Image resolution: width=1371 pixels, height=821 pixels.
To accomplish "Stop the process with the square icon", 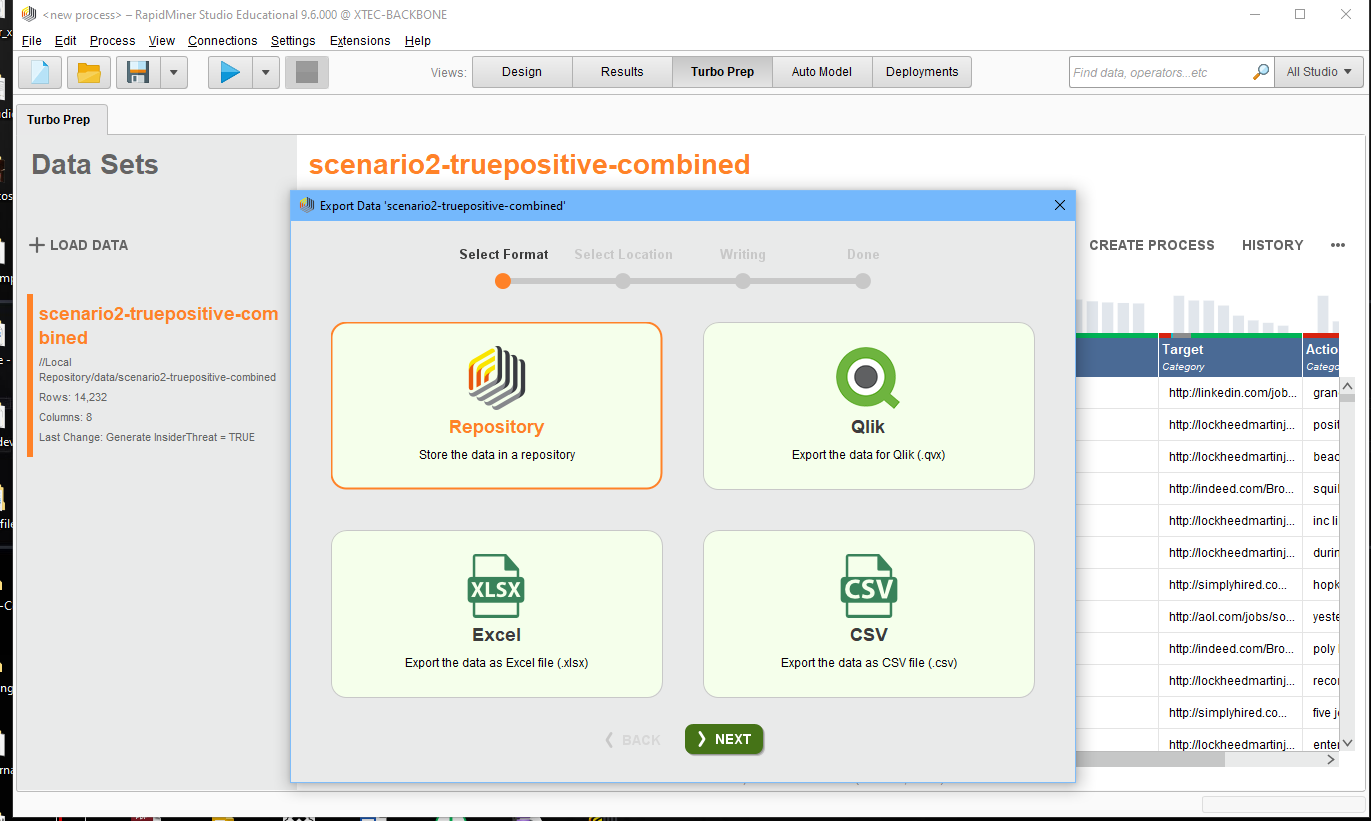I will (307, 72).
